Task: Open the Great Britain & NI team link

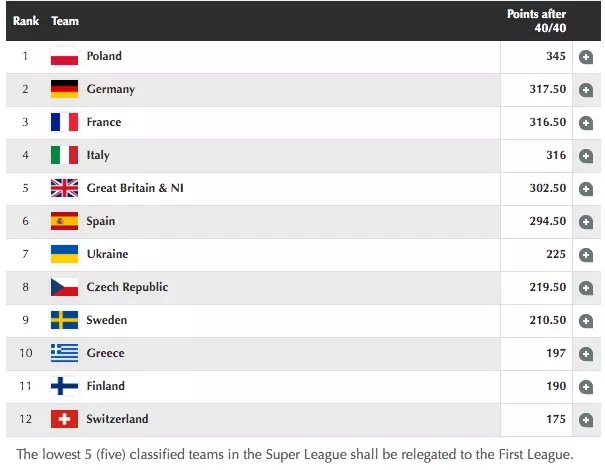Action: [135, 188]
